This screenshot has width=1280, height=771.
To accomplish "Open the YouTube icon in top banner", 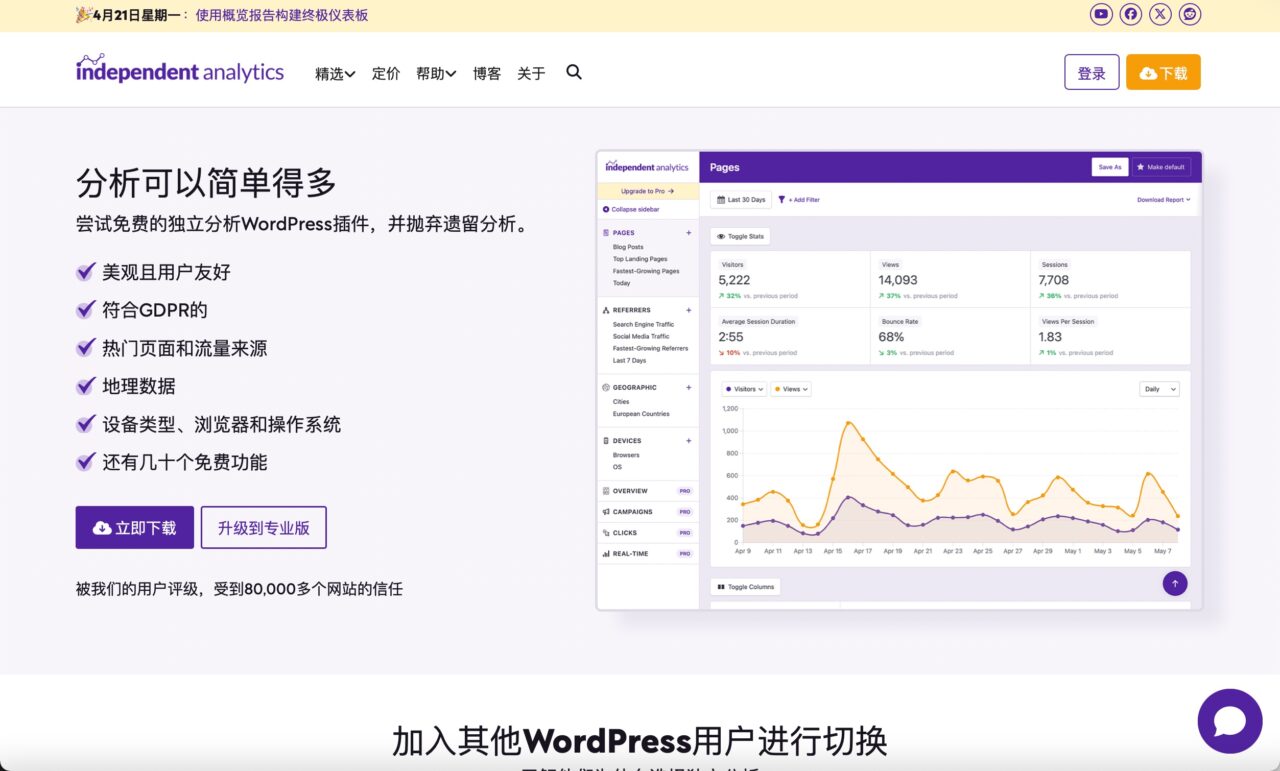I will point(1101,14).
